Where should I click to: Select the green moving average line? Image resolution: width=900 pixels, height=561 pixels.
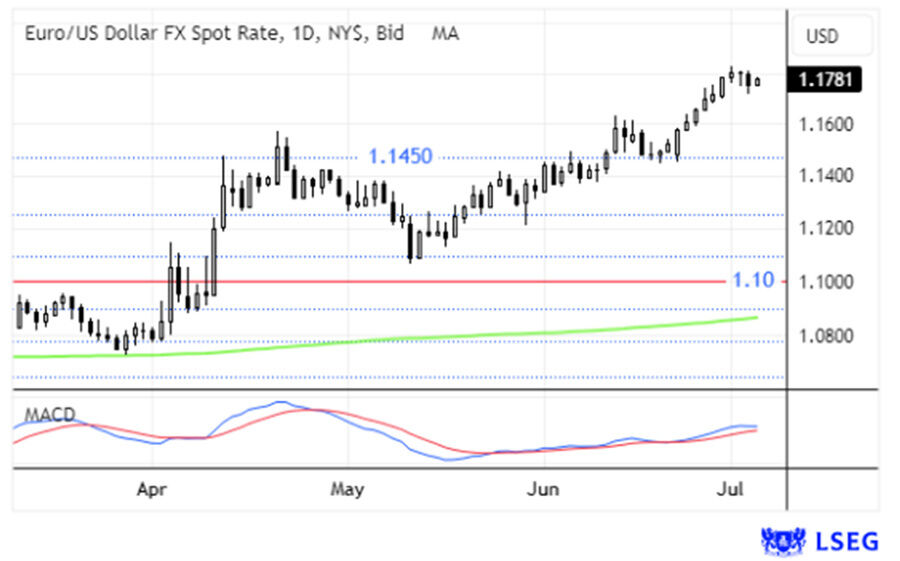pos(385,339)
